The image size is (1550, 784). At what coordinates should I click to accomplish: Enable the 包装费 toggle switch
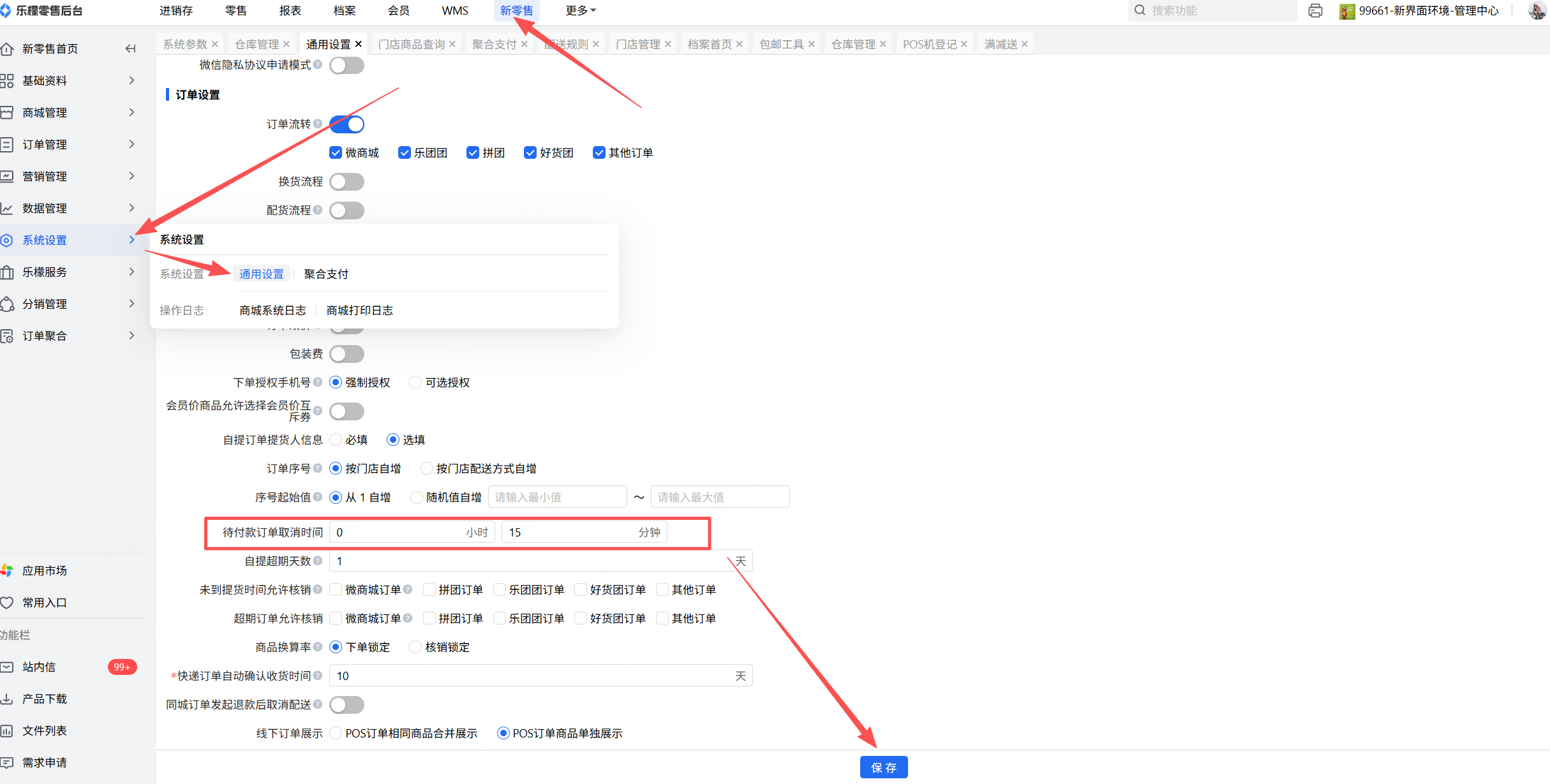click(347, 354)
